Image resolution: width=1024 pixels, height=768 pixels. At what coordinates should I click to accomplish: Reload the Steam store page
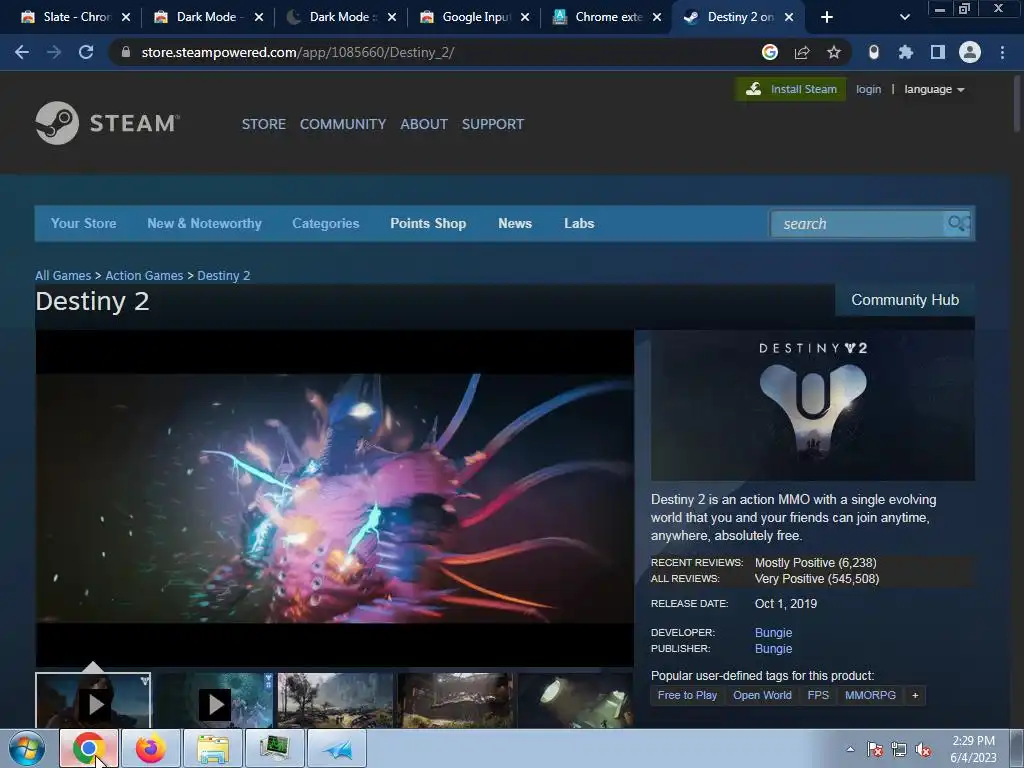pos(86,52)
